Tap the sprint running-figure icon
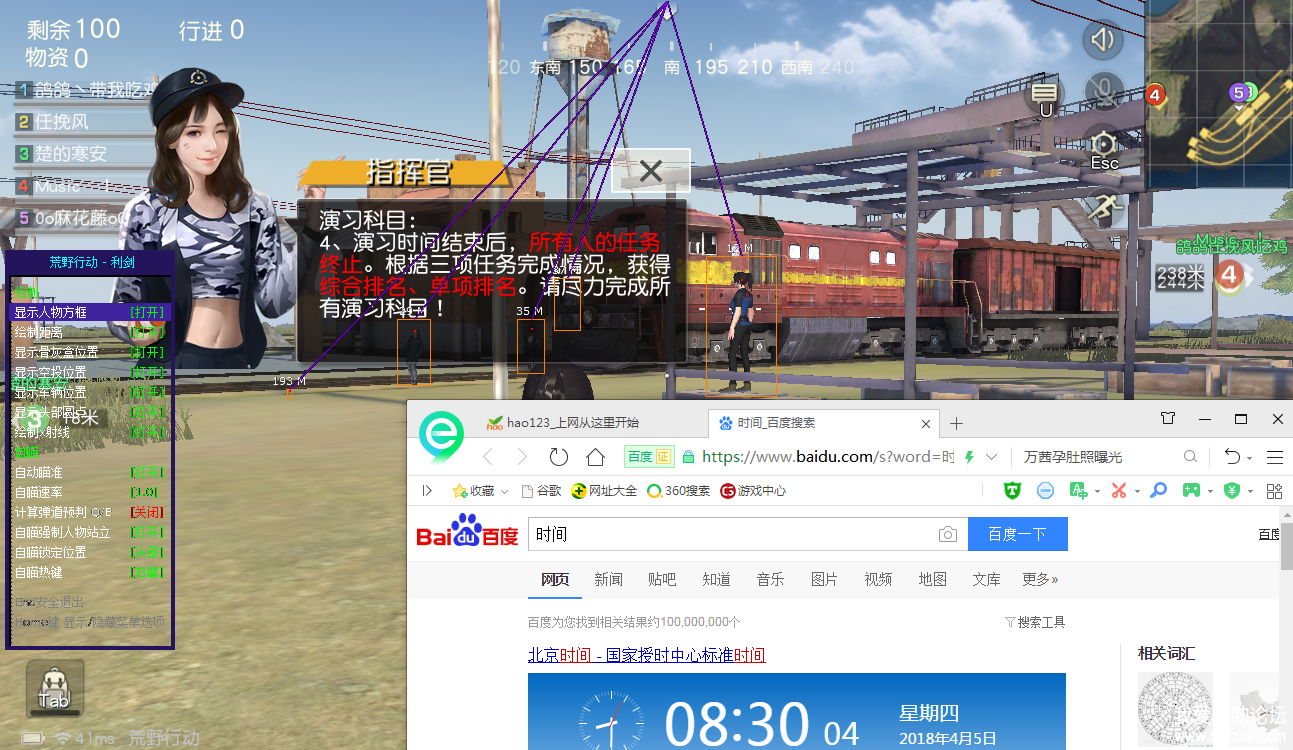This screenshot has height=750, width=1293. click(1104, 208)
